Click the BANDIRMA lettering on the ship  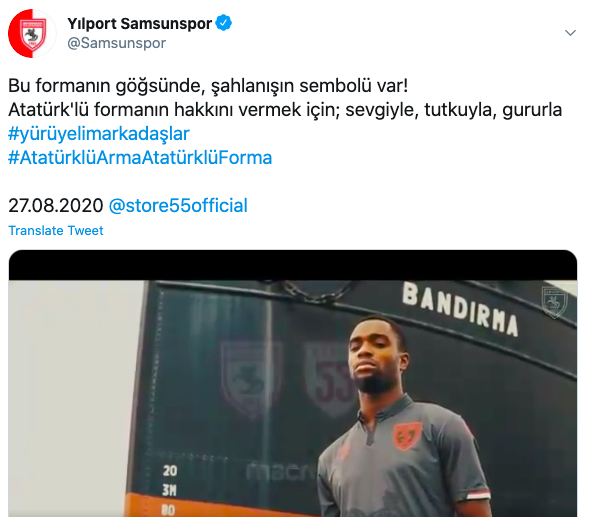pos(460,309)
